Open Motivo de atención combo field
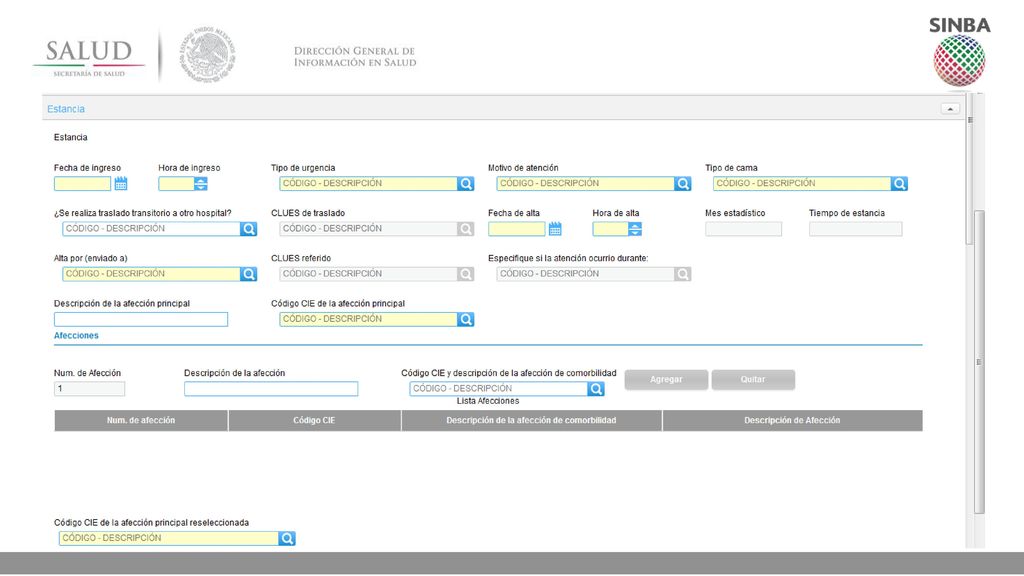Image resolution: width=1024 pixels, height=576 pixels. [x=585, y=184]
